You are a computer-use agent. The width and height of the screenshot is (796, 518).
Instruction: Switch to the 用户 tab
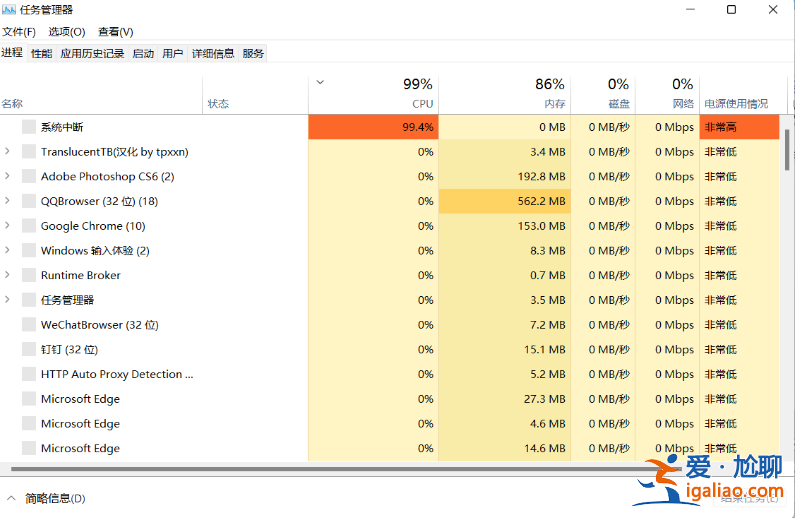coord(173,53)
